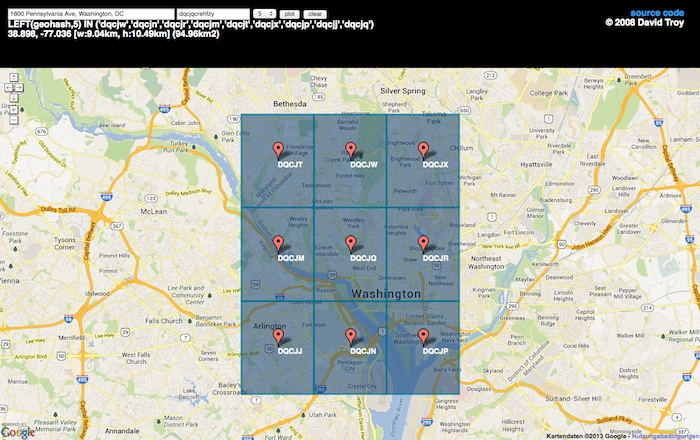Click the DQCJT map marker pin

tap(278, 151)
